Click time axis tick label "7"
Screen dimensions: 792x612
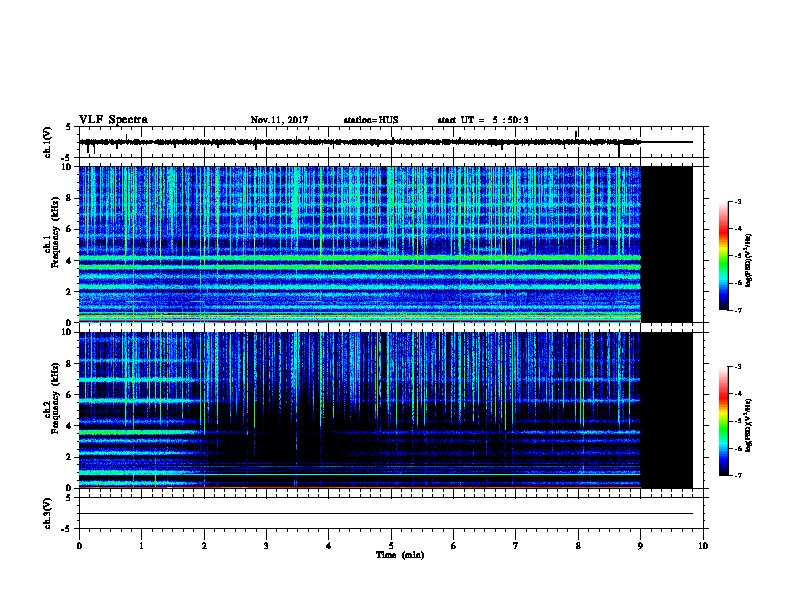click(516, 545)
